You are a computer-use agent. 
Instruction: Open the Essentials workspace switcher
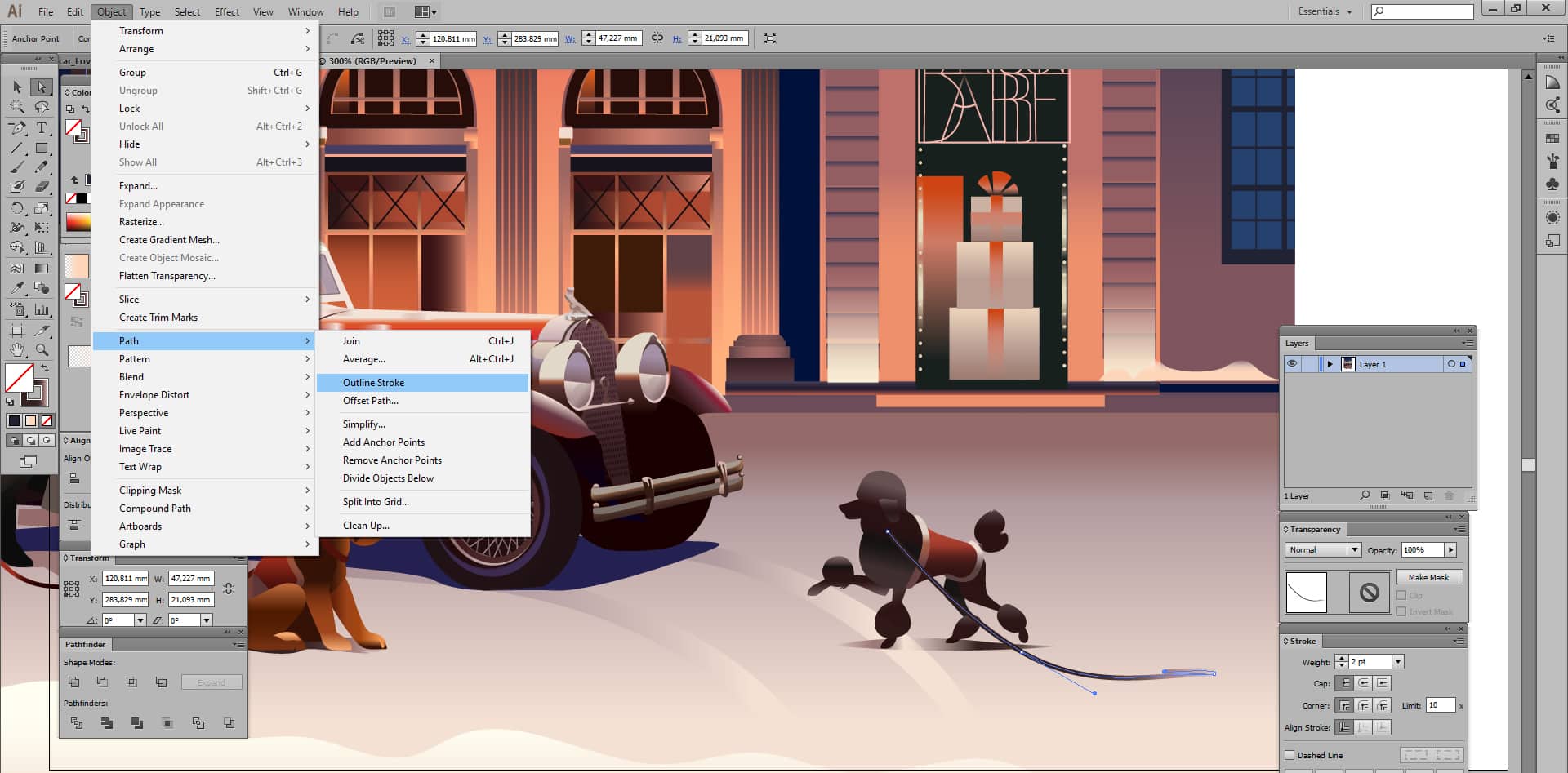(1325, 11)
